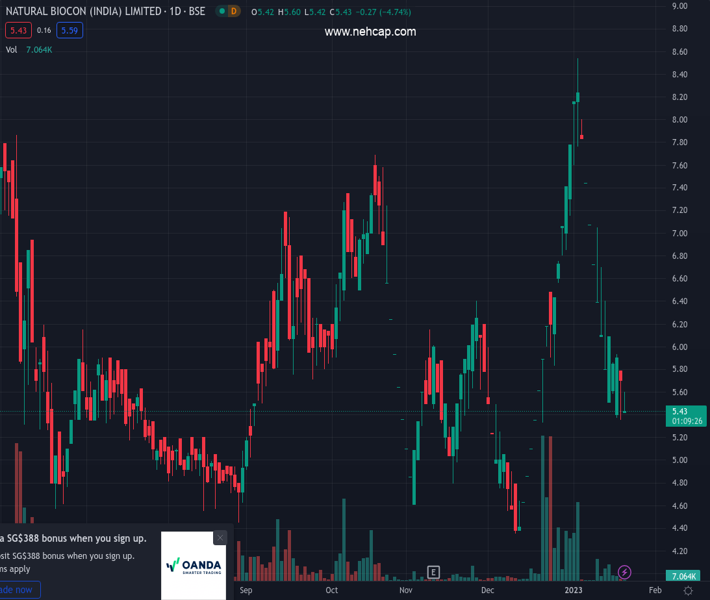
Task: Click the 2023 label on time axis
Action: coord(573,591)
